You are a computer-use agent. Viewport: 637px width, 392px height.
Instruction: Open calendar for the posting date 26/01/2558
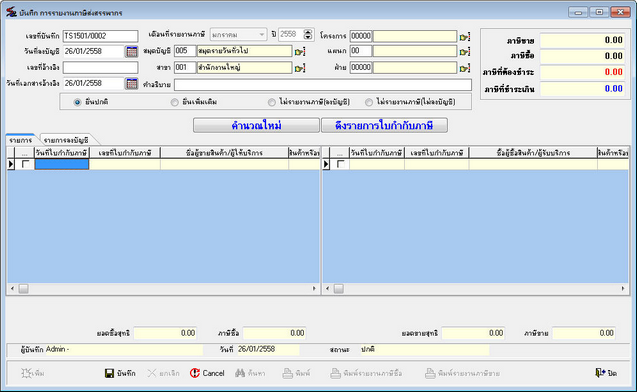pyautogui.click(x=132, y=52)
